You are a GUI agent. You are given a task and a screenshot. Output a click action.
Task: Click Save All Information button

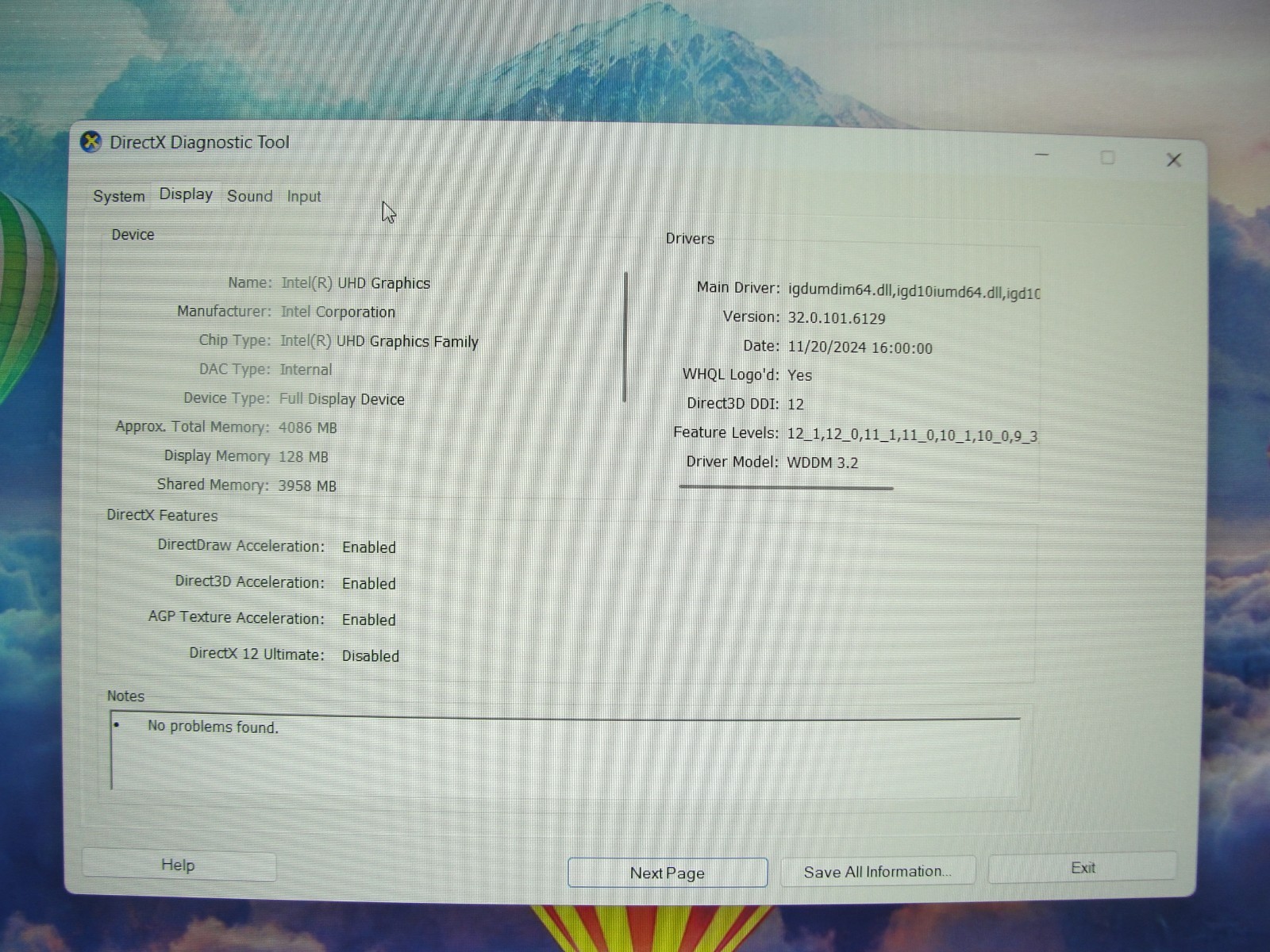pos(878,872)
